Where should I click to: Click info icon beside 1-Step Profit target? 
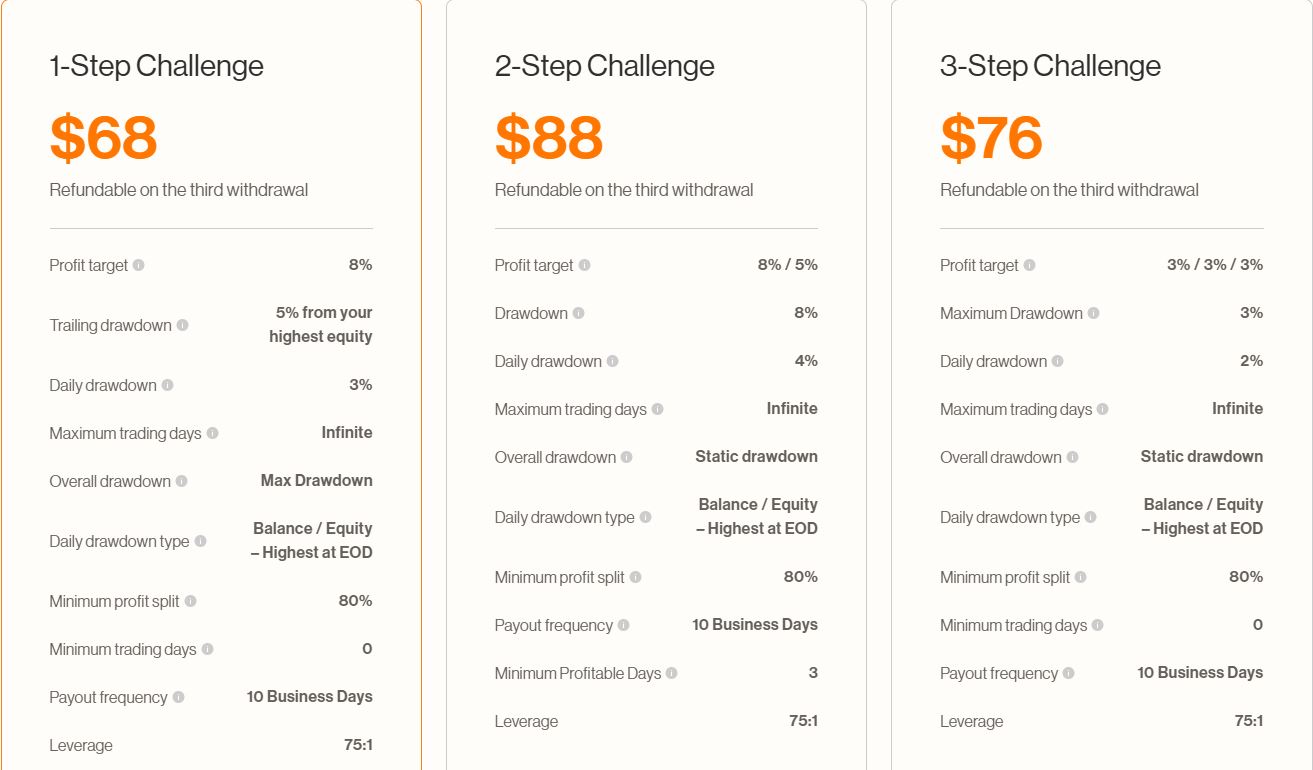click(x=139, y=265)
